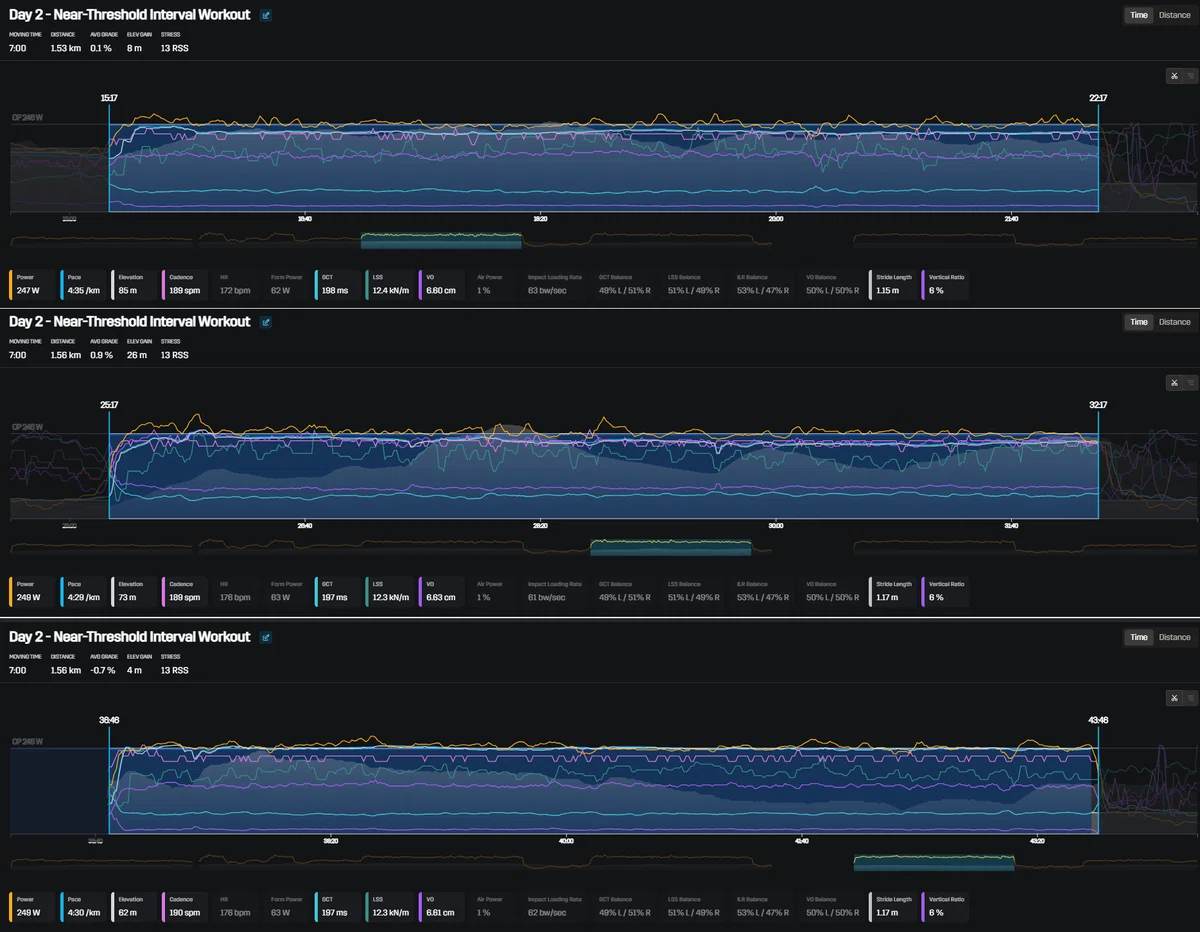The width and height of the screenshot is (1200, 932).
Task: Click highlighted overview range below the 25:17 chart
Action: coord(671,547)
